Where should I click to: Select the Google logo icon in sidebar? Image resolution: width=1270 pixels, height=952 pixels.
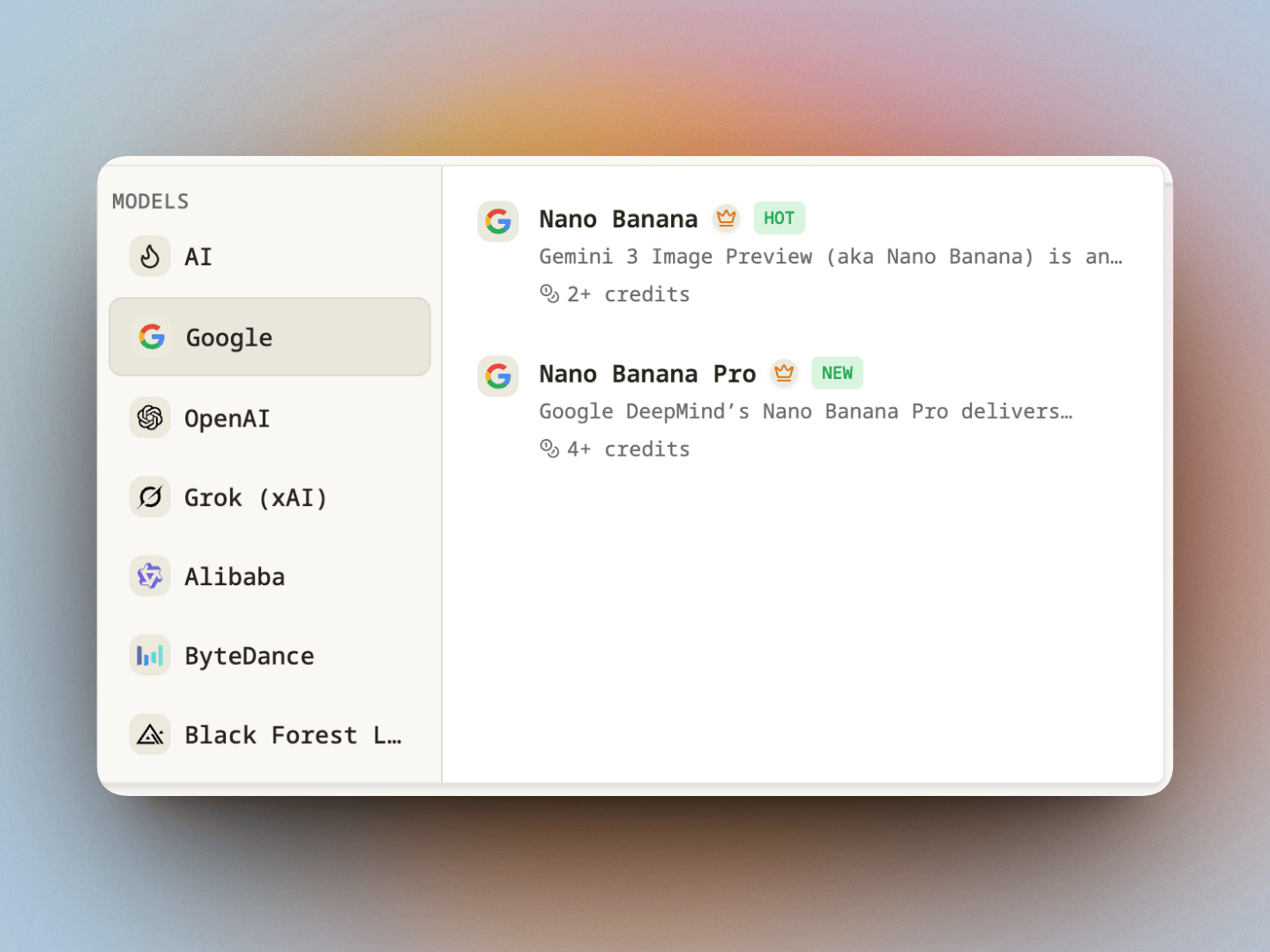click(151, 337)
